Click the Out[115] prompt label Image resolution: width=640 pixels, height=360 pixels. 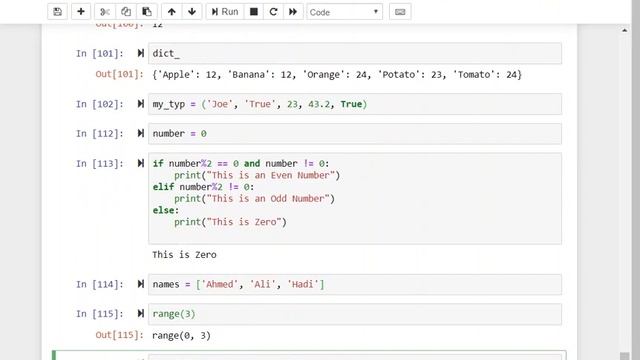120,335
